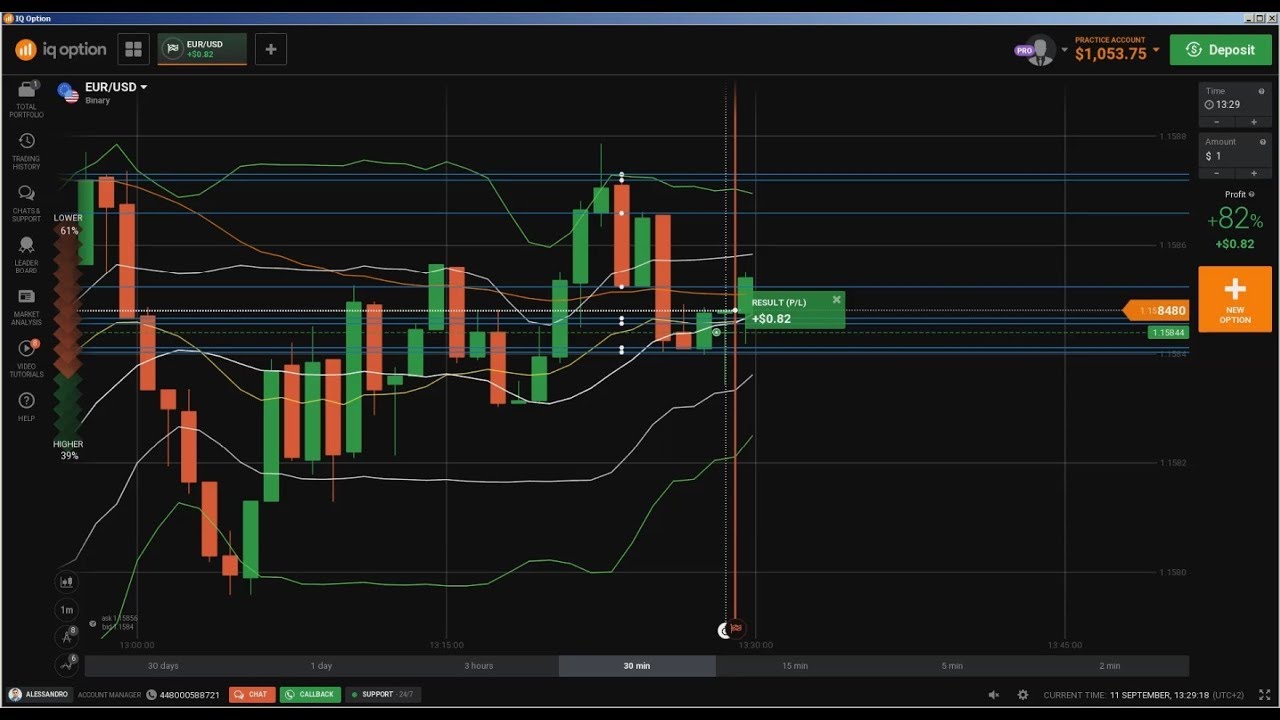Screen dimensions: 1280x720
Task: Open settings gear in the bottom bar
Action: click(x=1023, y=694)
